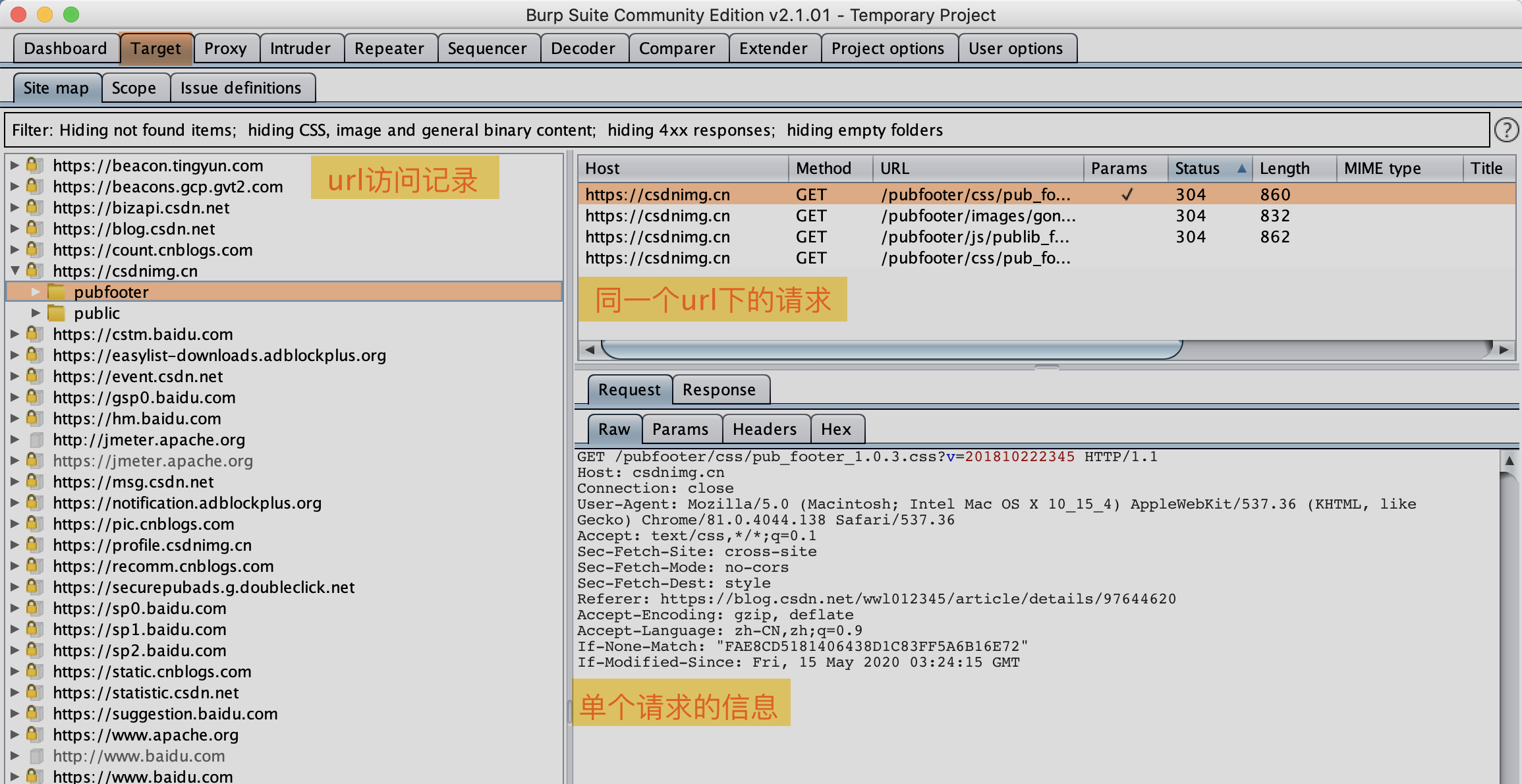Viewport: 1522px width, 784px height.
Task: Click the pubfooter folder icon
Action: pos(57,292)
